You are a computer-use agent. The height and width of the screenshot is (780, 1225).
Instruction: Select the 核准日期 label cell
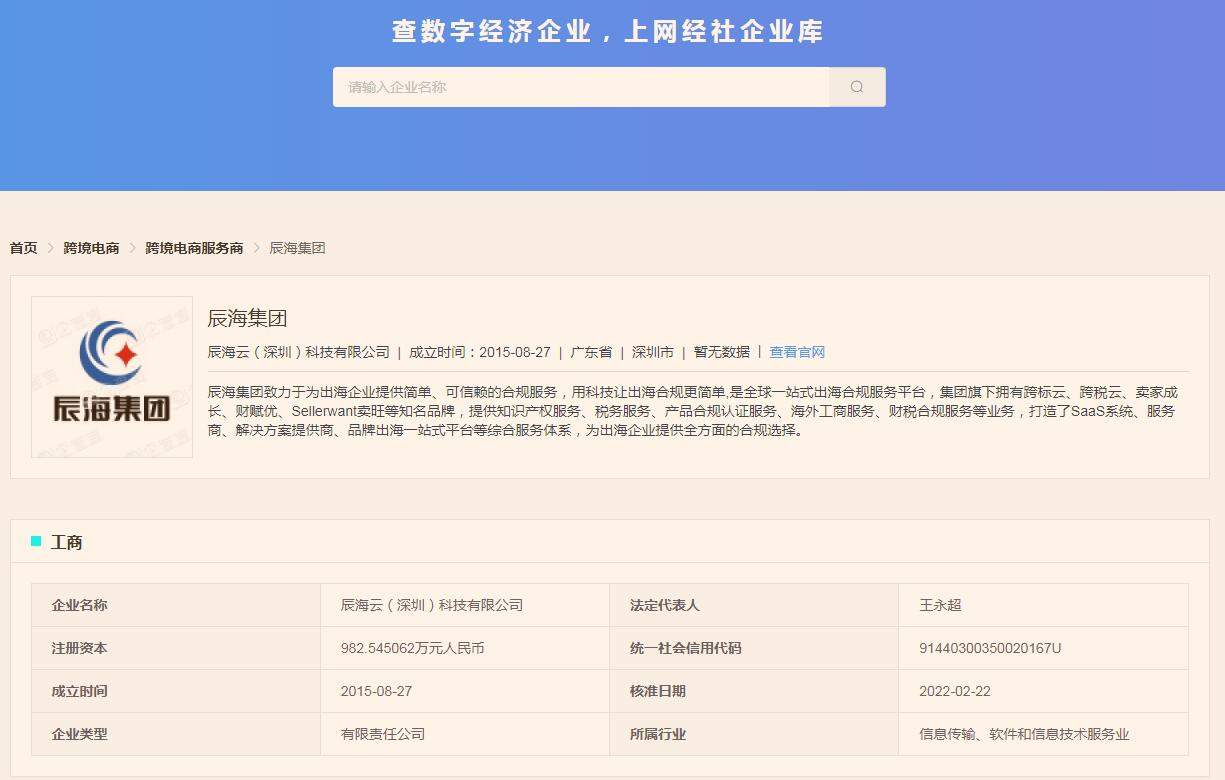(x=754, y=691)
